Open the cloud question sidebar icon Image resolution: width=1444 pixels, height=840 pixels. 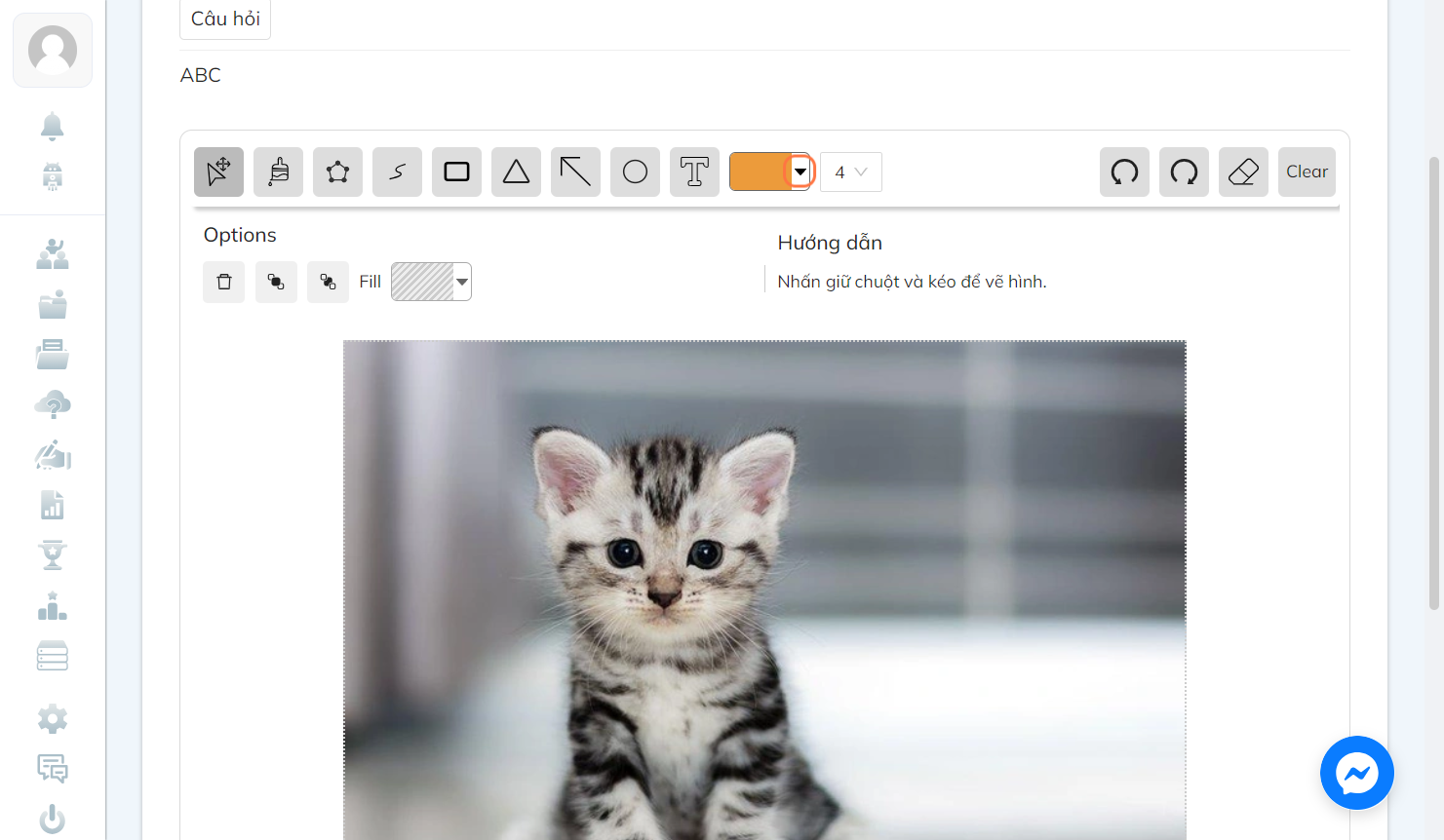click(x=53, y=404)
